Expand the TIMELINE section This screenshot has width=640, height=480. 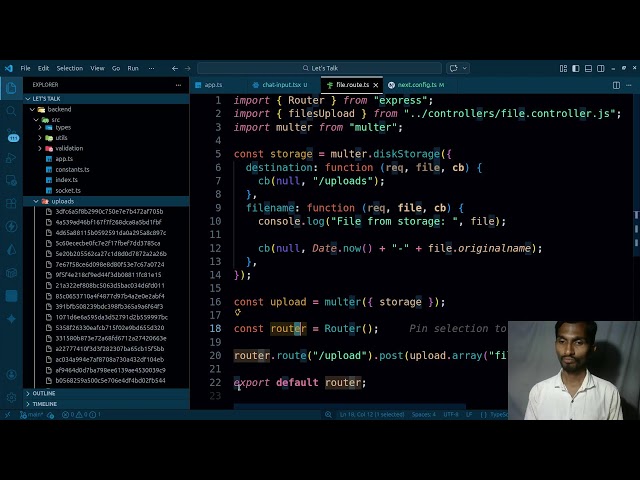point(107,404)
